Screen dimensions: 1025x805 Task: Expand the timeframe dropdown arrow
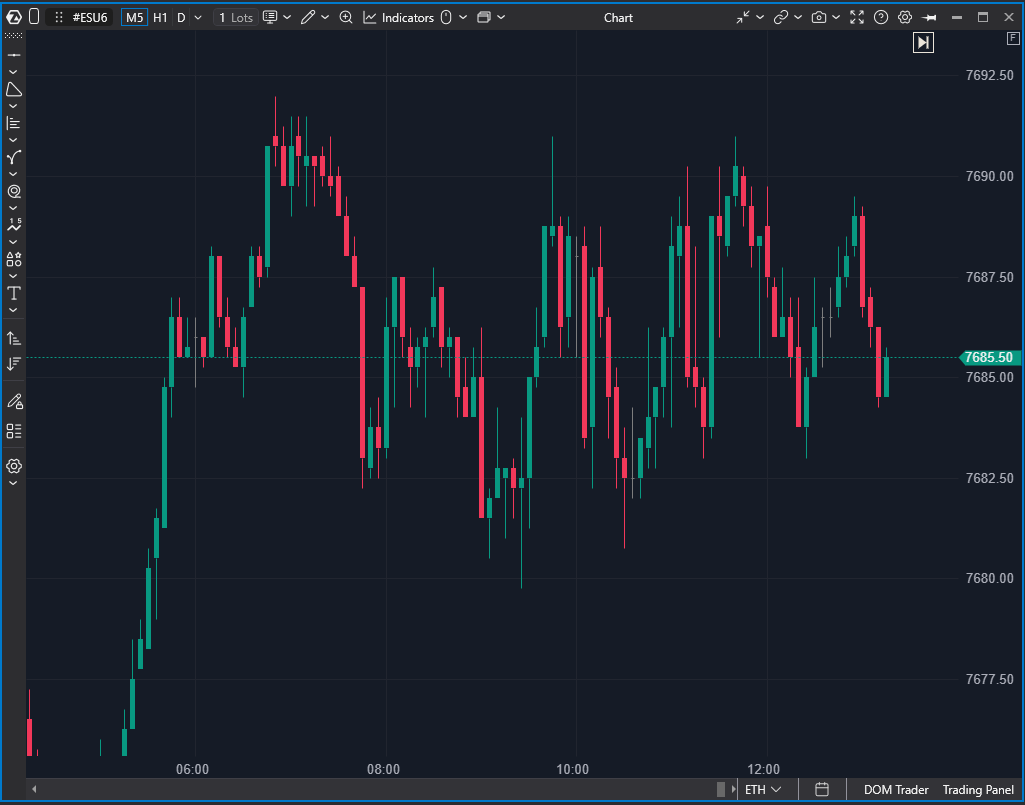pos(198,18)
